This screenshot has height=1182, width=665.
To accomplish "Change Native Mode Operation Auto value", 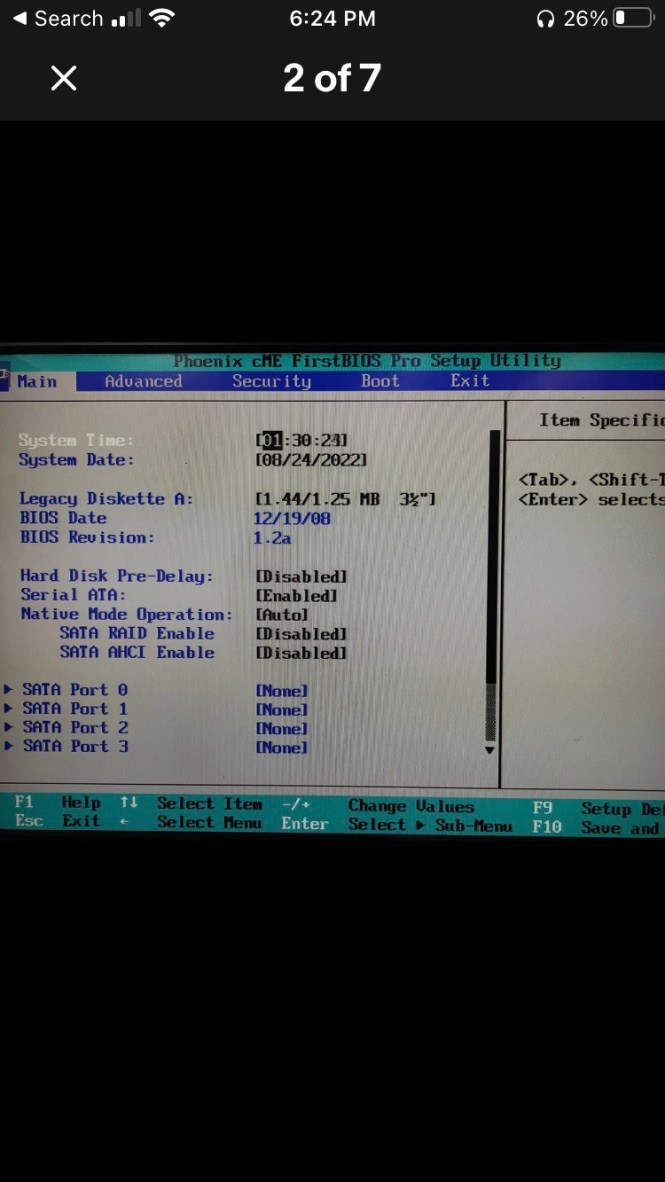I will 282,615.
